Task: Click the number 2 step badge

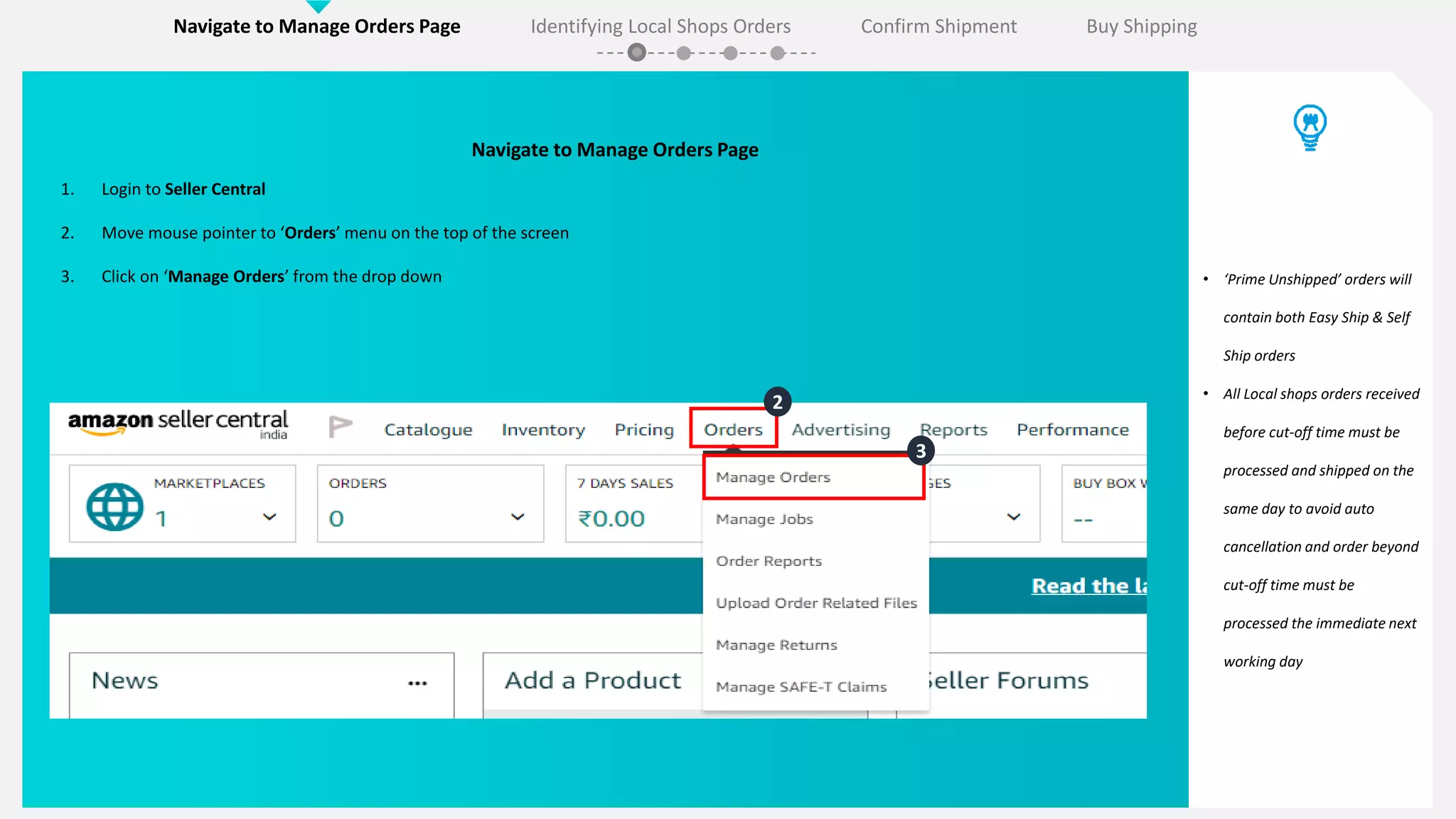Action: click(777, 402)
